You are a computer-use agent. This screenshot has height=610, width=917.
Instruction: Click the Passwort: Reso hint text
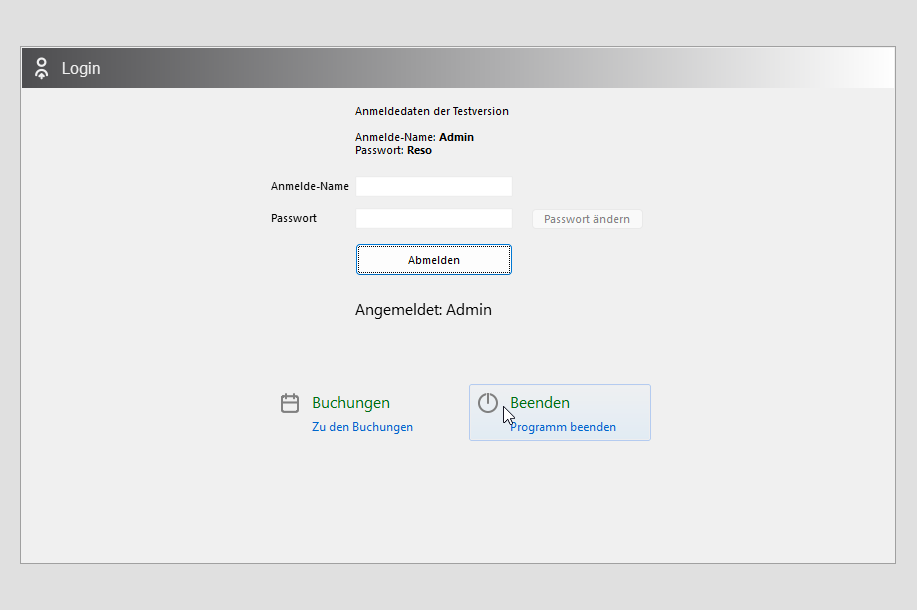click(x=393, y=150)
